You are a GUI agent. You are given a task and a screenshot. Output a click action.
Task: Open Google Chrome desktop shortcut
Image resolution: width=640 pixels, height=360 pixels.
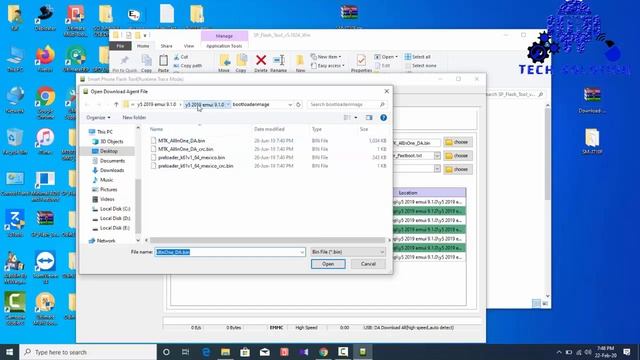45,103
